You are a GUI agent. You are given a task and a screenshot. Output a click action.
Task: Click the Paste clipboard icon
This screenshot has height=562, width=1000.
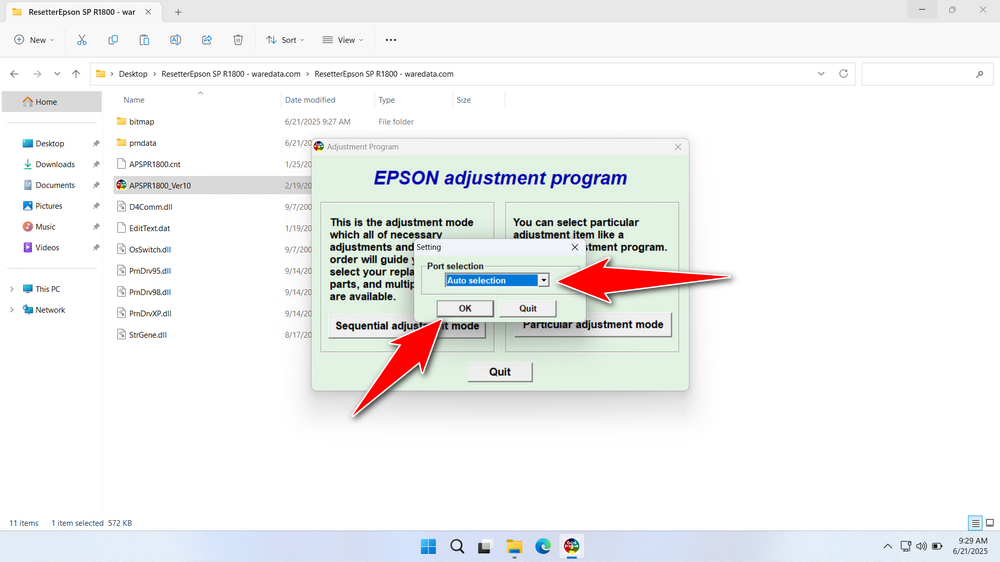(x=144, y=40)
